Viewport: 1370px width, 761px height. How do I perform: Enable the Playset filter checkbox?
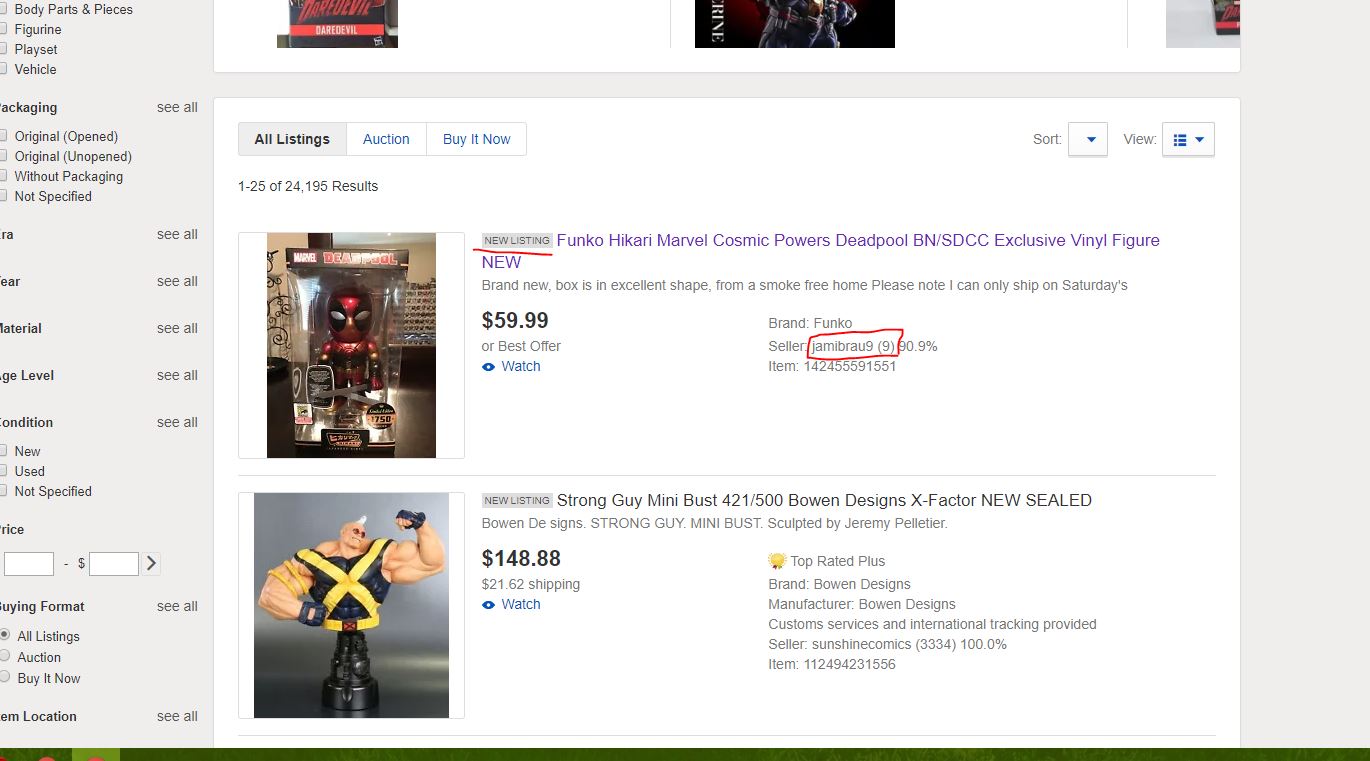pyautogui.click(x=3, y=49)
